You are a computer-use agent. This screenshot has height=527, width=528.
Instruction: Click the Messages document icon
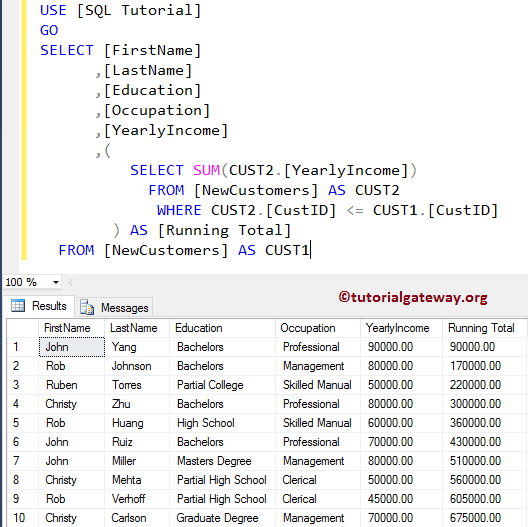[87, 307]
